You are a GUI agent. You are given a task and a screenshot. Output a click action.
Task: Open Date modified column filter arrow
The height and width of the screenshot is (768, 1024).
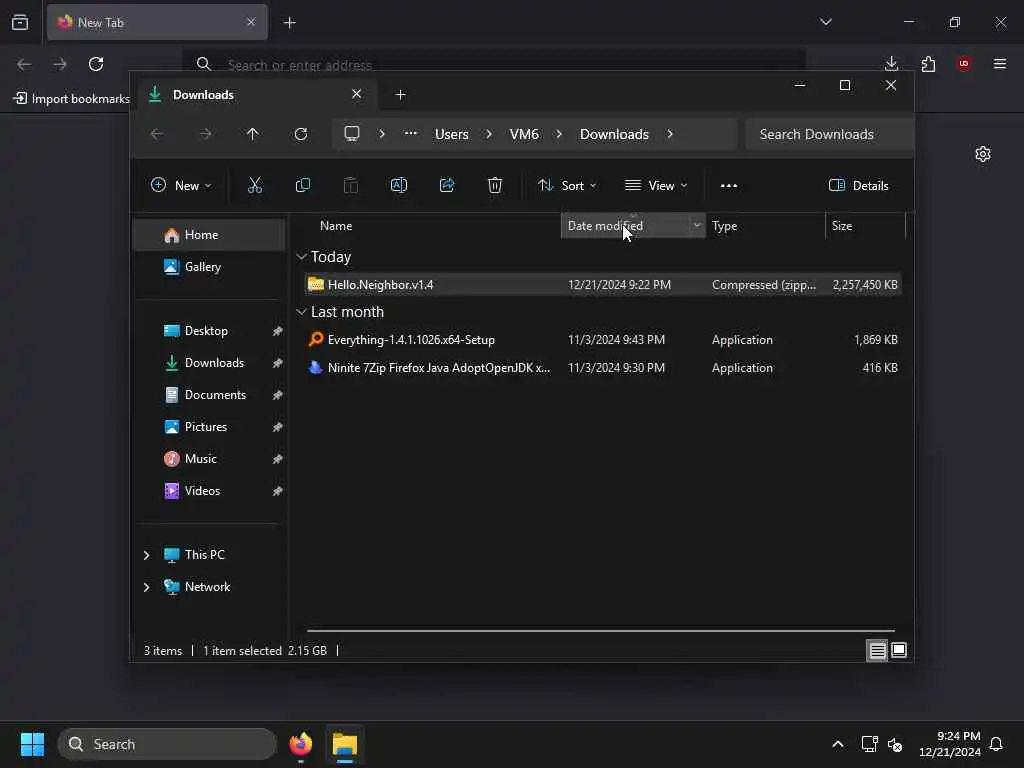point(697,225)
